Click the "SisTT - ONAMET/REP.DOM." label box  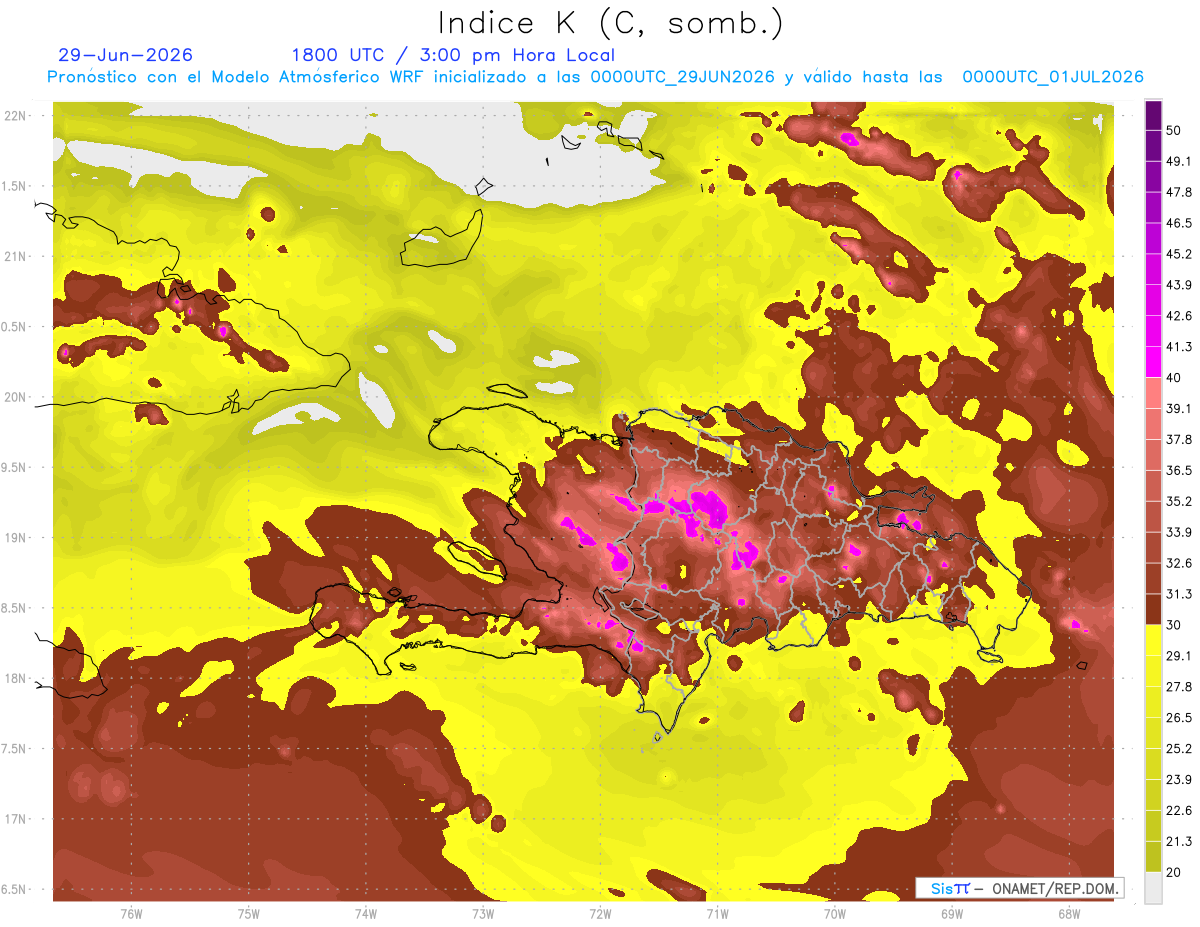tap(1019, 888)
